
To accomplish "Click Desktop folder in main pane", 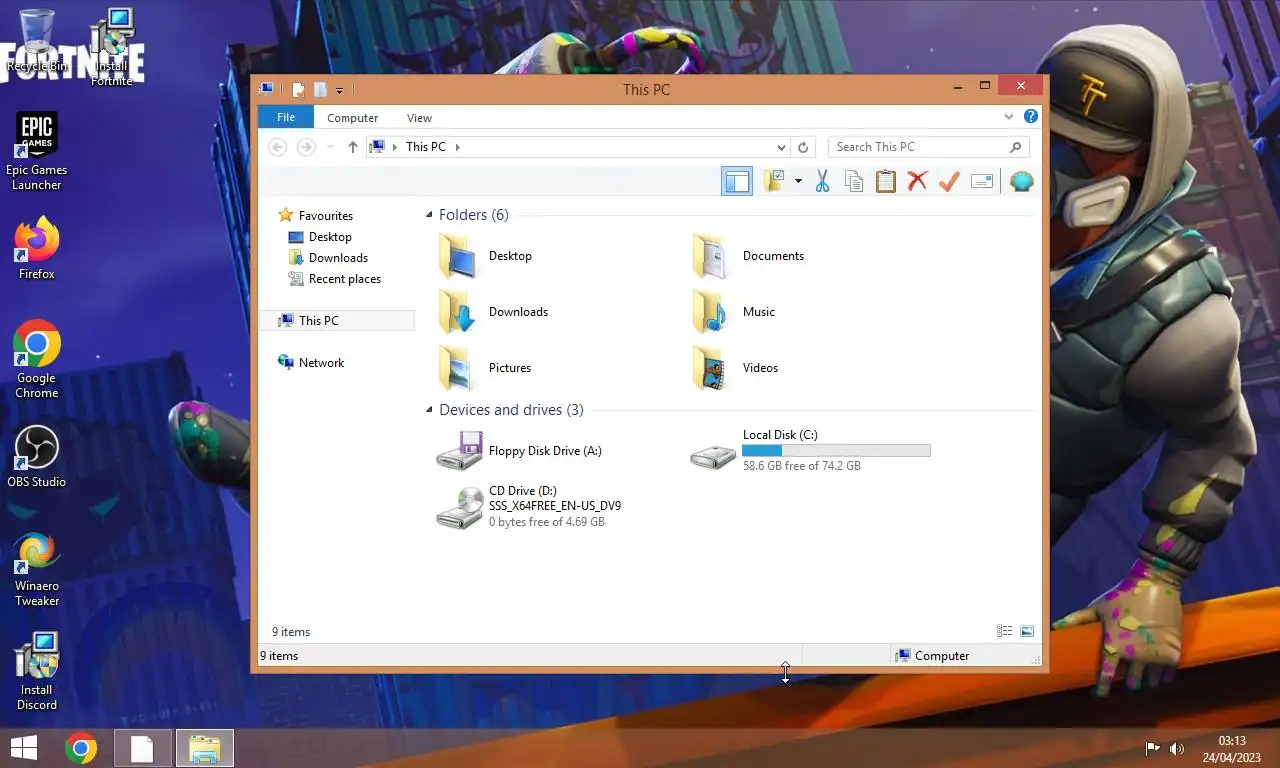I will coord(486,256).
